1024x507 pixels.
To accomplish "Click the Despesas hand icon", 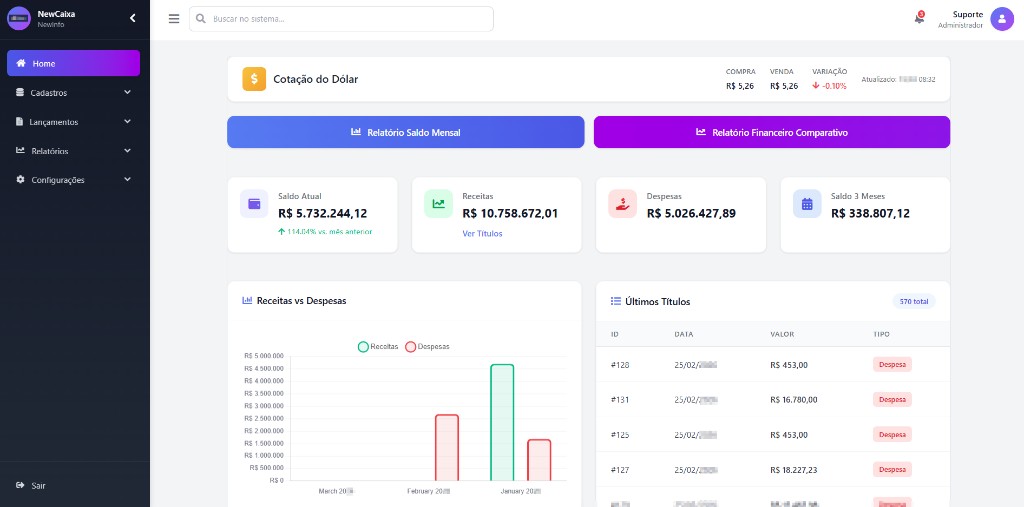I will tap(622, 204).
